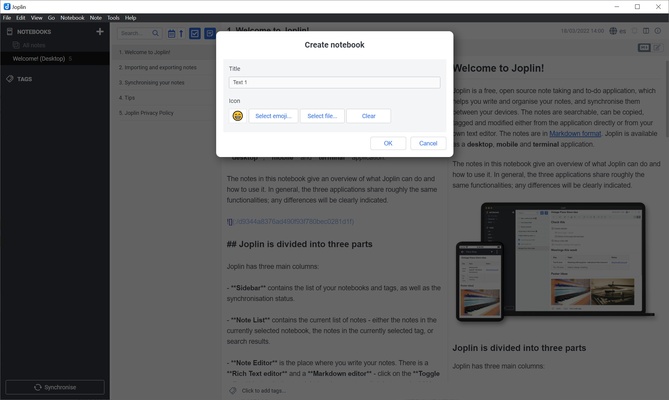Click the Select file... button
This screenshot has width=669, height=400.
point(322,116)
